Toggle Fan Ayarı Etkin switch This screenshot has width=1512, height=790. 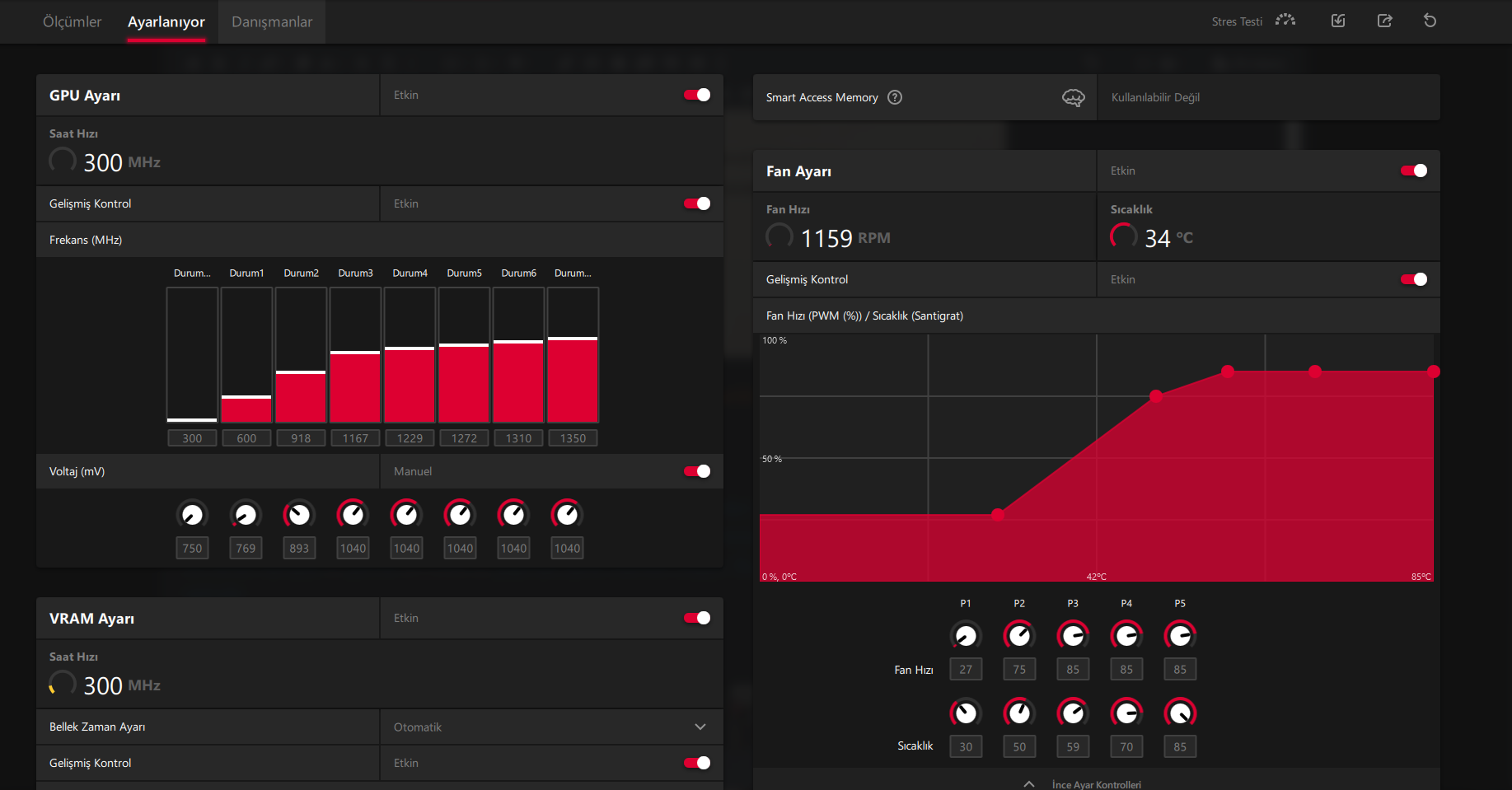click(1414, 171)
